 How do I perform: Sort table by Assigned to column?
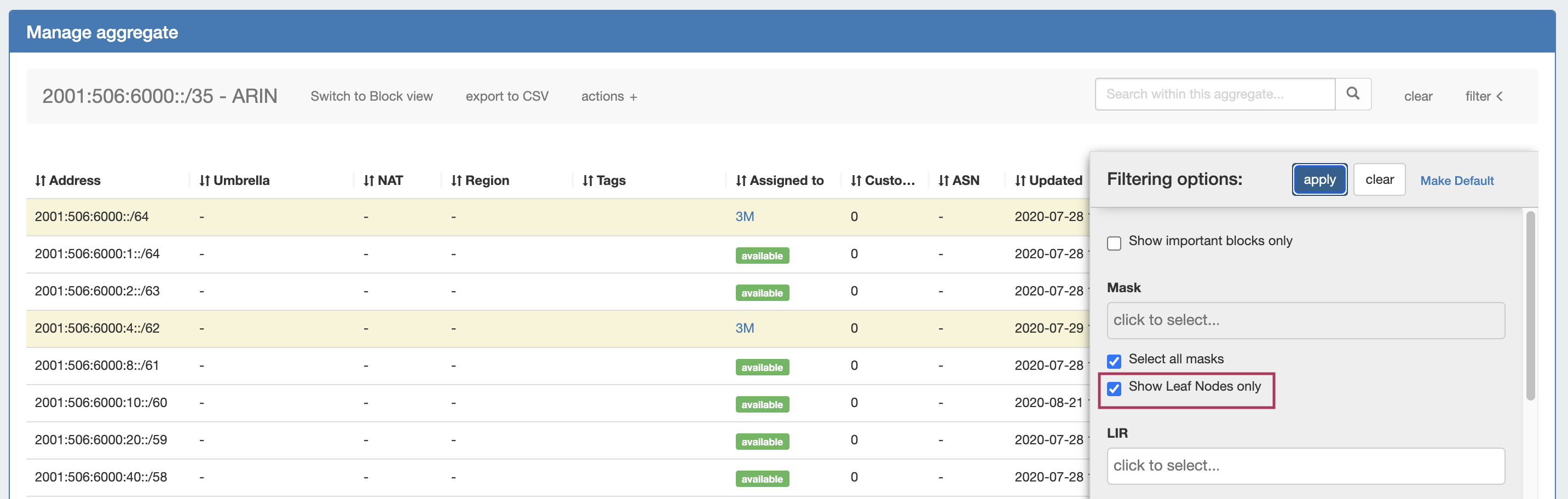click(x=779, y=181)
